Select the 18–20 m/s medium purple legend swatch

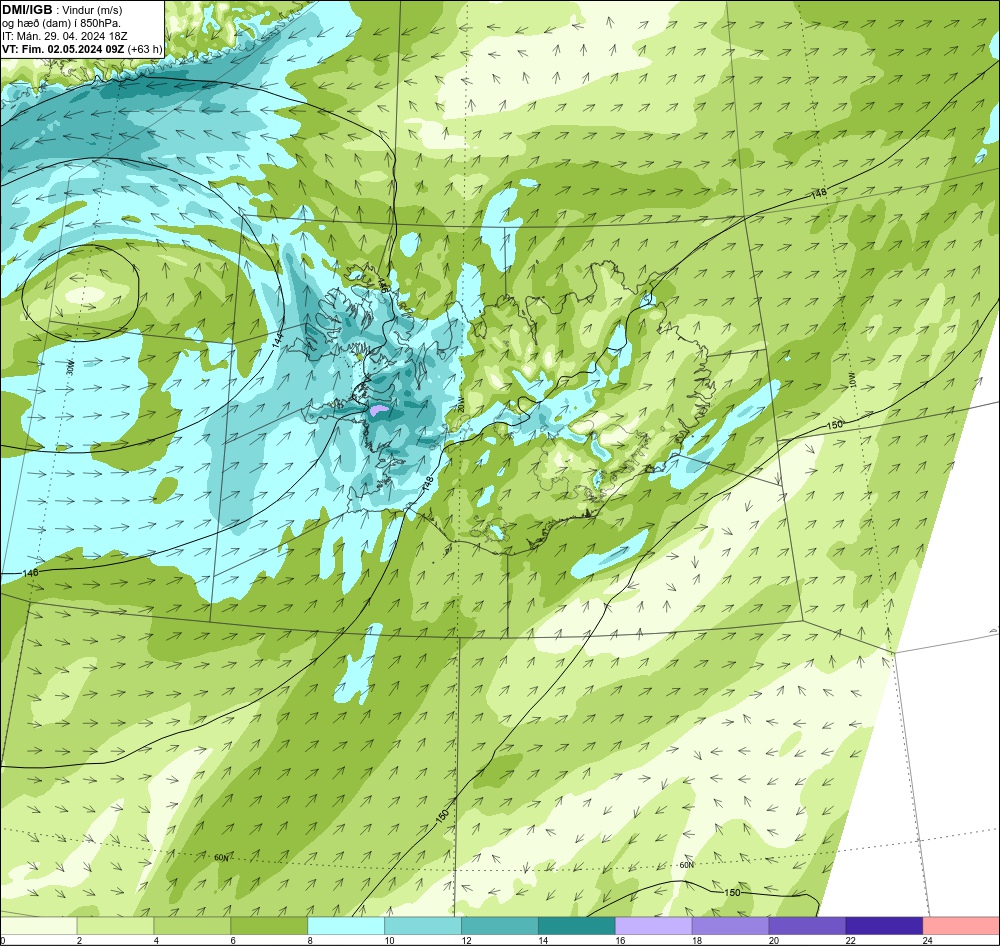(731, 926)
